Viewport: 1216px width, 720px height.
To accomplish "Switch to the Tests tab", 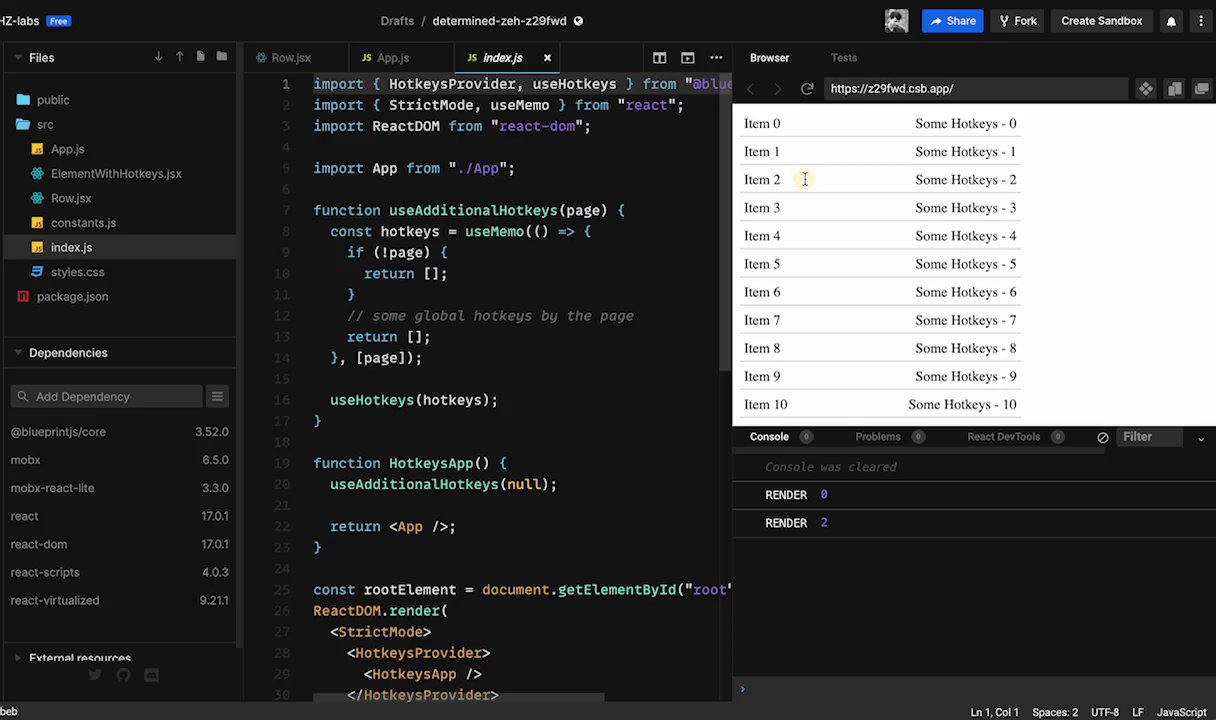I will point(843,58).
